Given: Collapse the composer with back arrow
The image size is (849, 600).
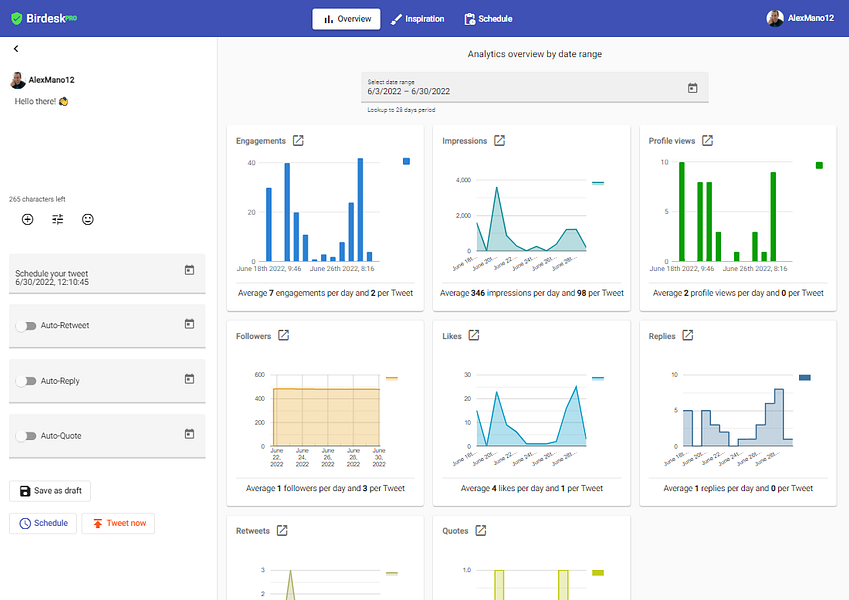Looking at the screenshot, I should coord(16,49).
